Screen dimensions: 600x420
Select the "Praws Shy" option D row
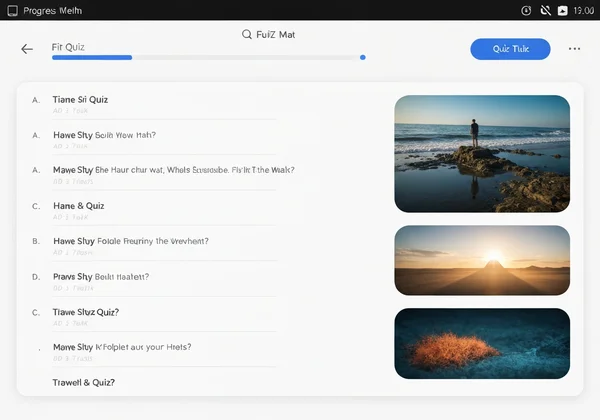(x=98, y=276)
